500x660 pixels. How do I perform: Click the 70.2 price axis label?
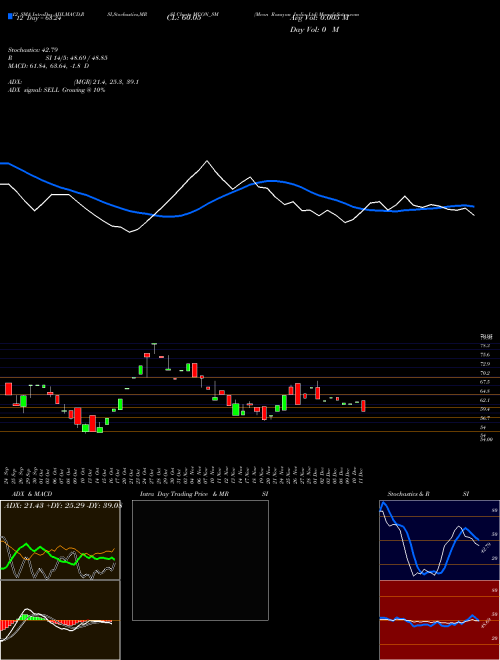485,373
